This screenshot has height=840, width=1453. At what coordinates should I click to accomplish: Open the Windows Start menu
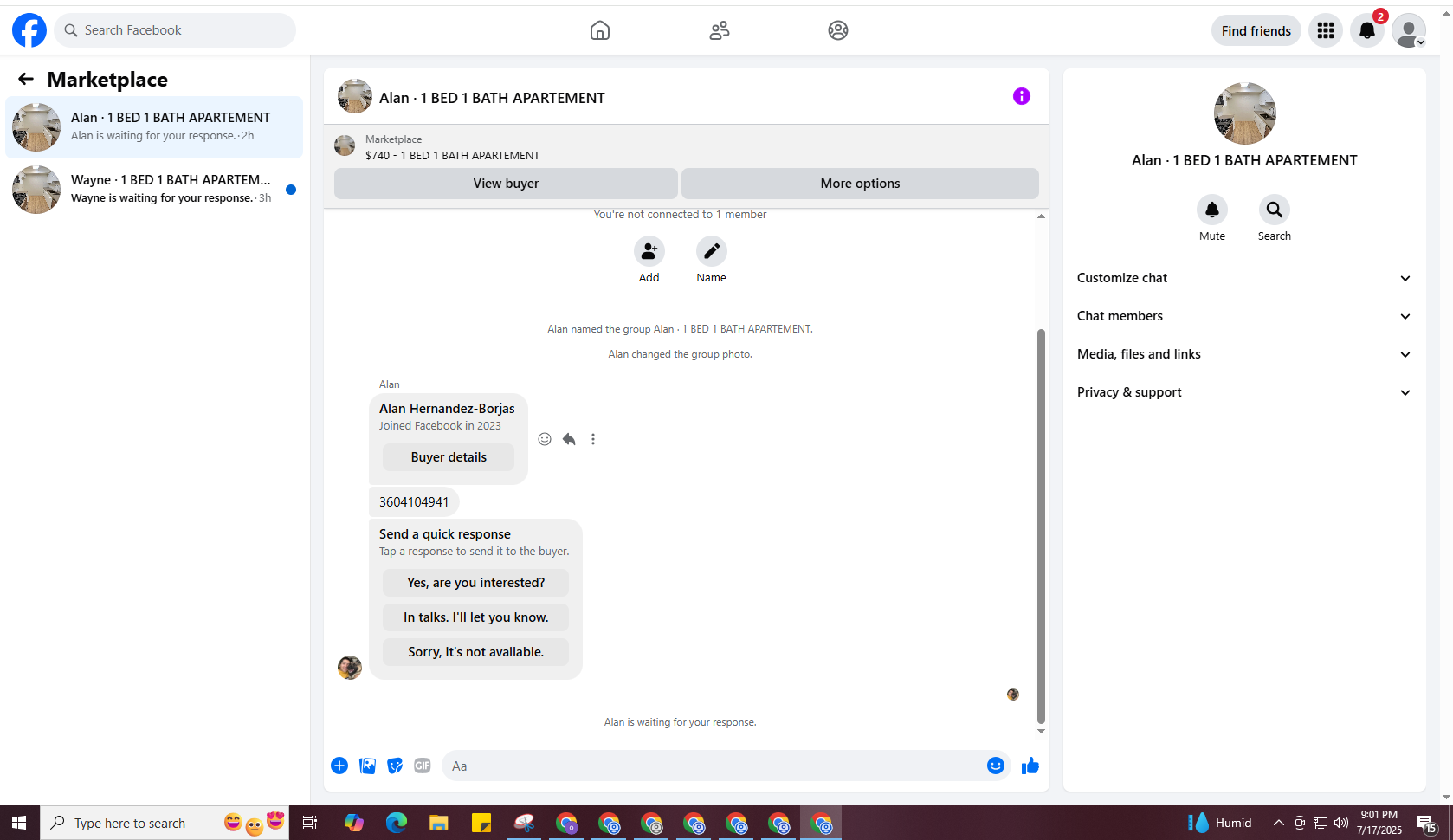[19, 823]
